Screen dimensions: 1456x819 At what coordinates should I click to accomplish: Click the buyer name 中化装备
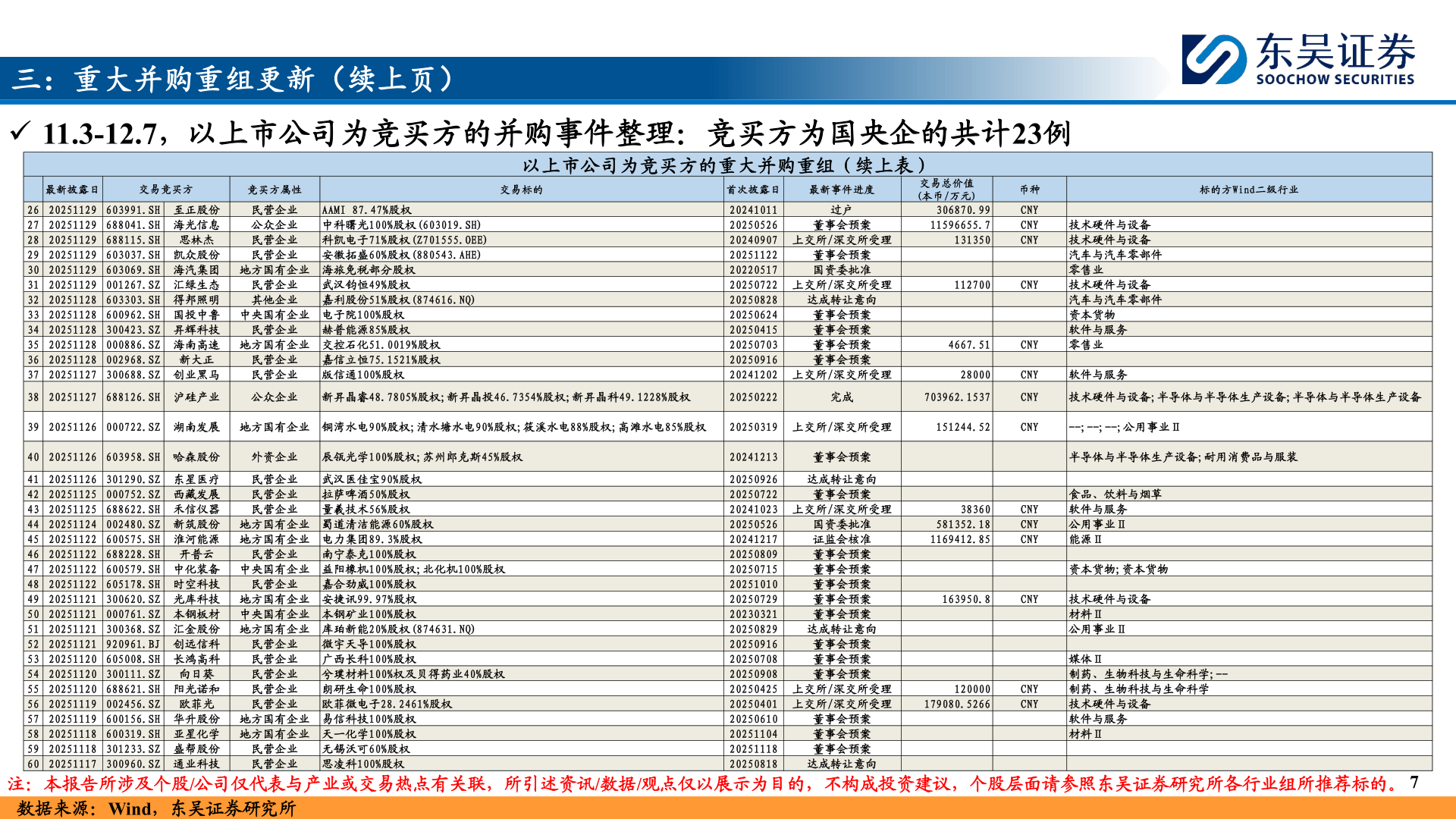click(196, 570)
